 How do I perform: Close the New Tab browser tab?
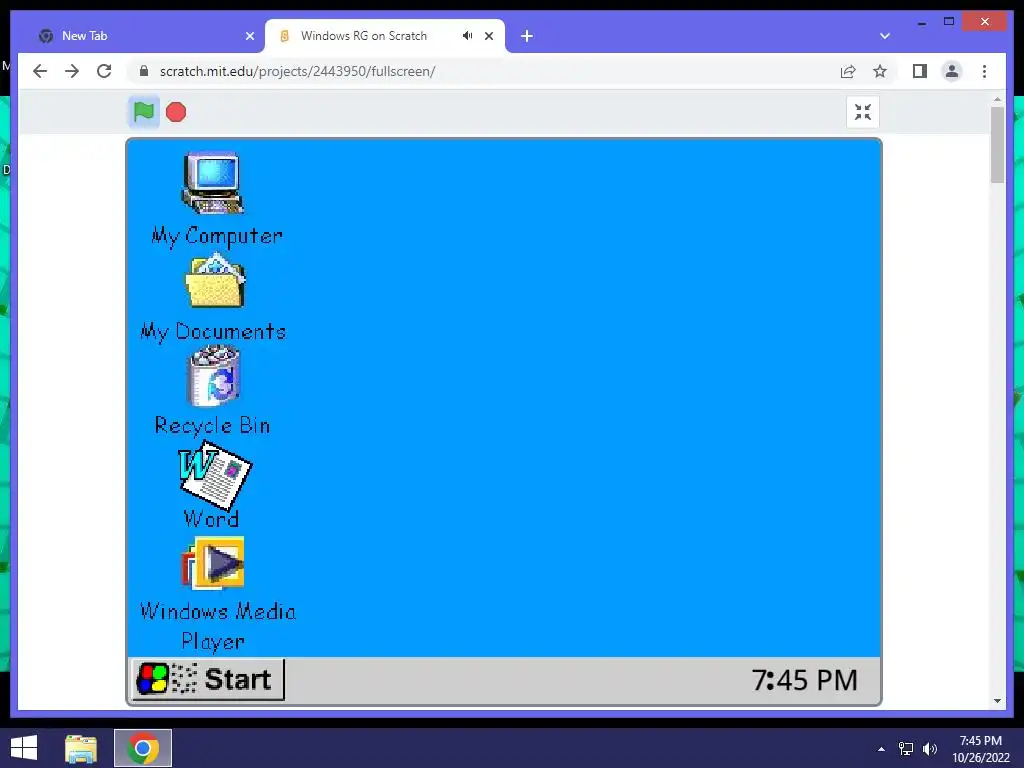coord(249,36)
